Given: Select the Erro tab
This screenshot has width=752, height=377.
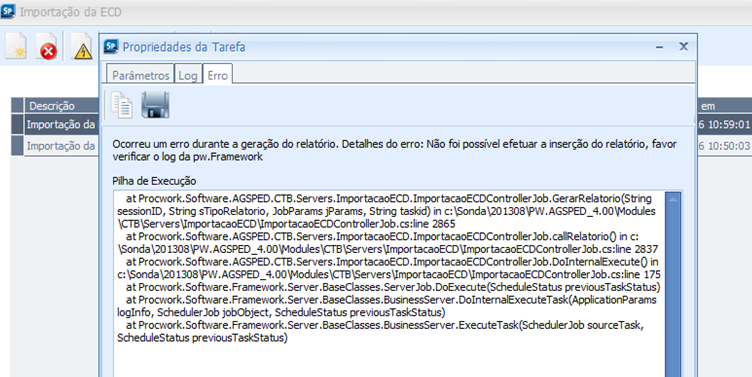Looking at the screenshot, I should (218, 74).
